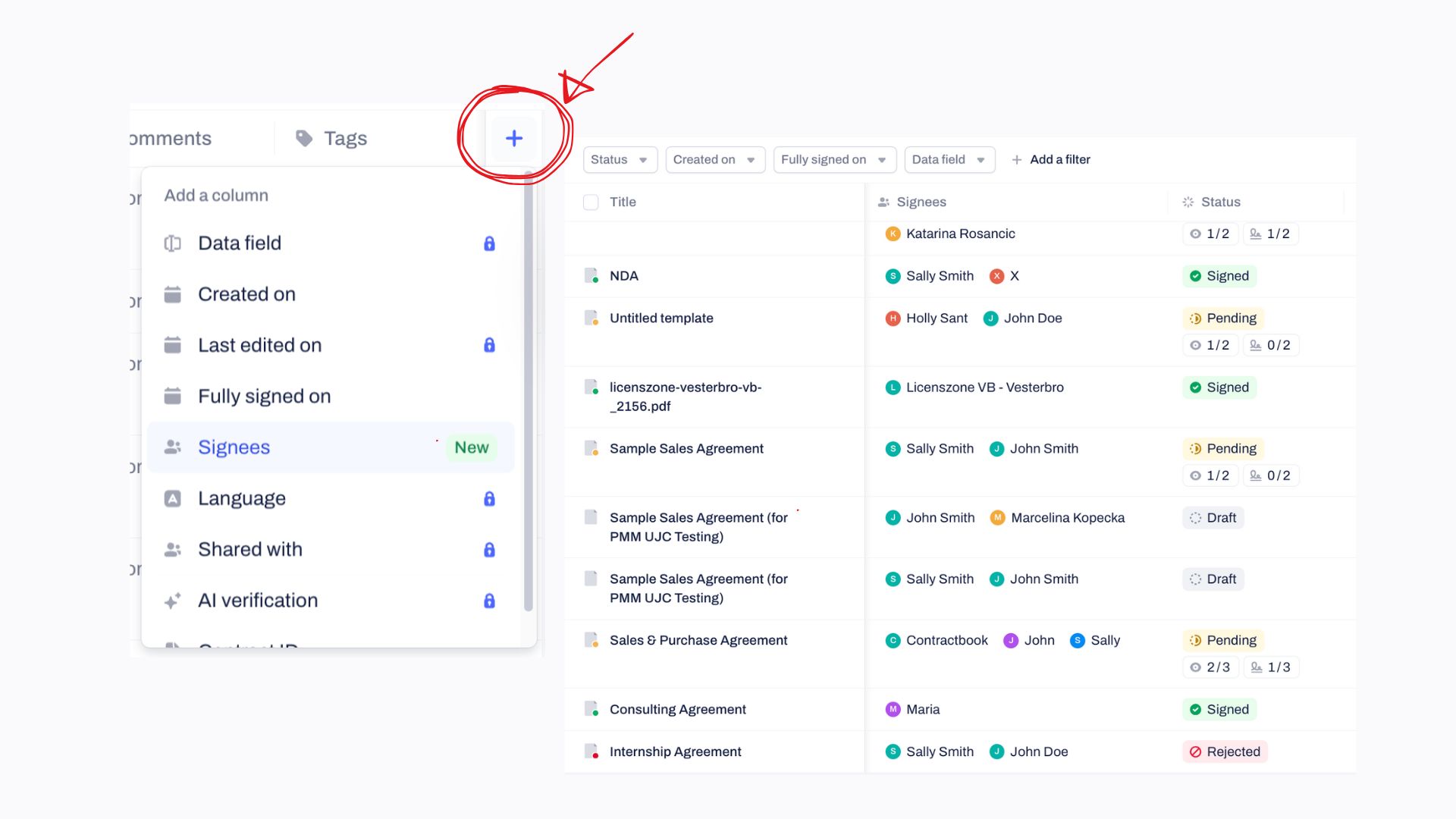The image size is (1456, 819).
Task: Click Sally Smith avatar in NDA row
Action: [893, 276]
